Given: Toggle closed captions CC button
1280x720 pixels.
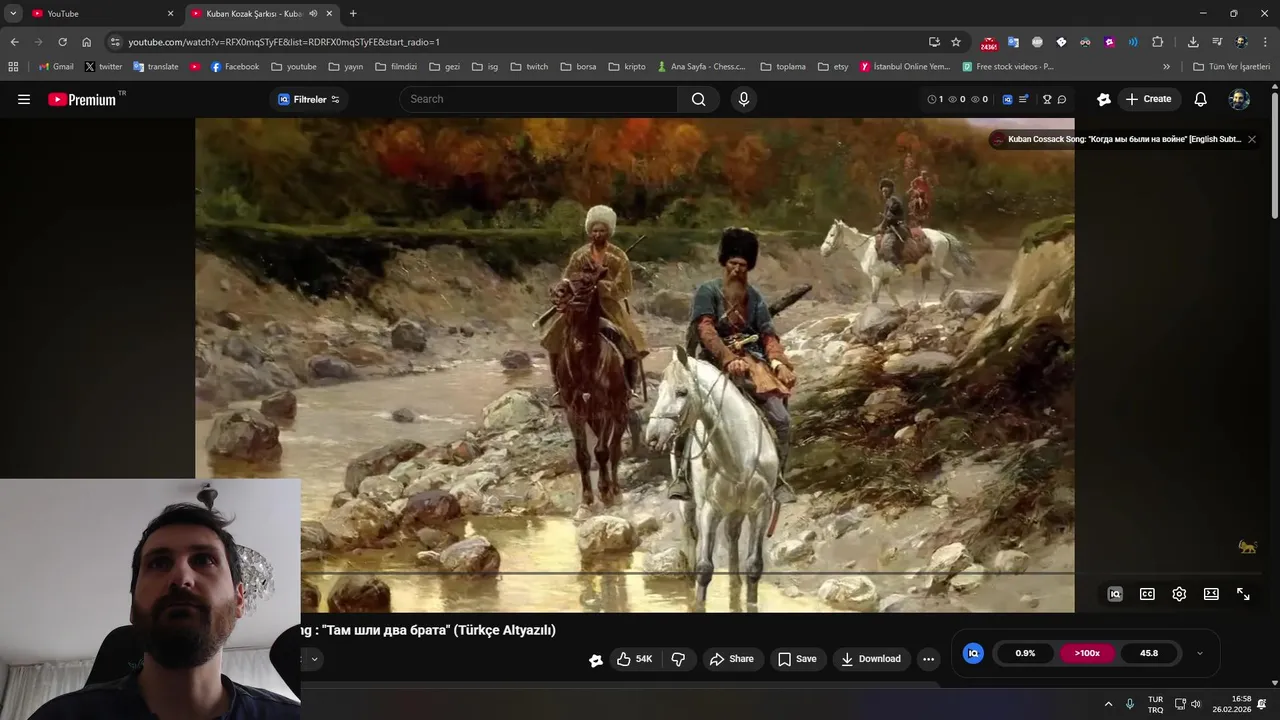Looking at the screenshot, I should [1147, 594].
